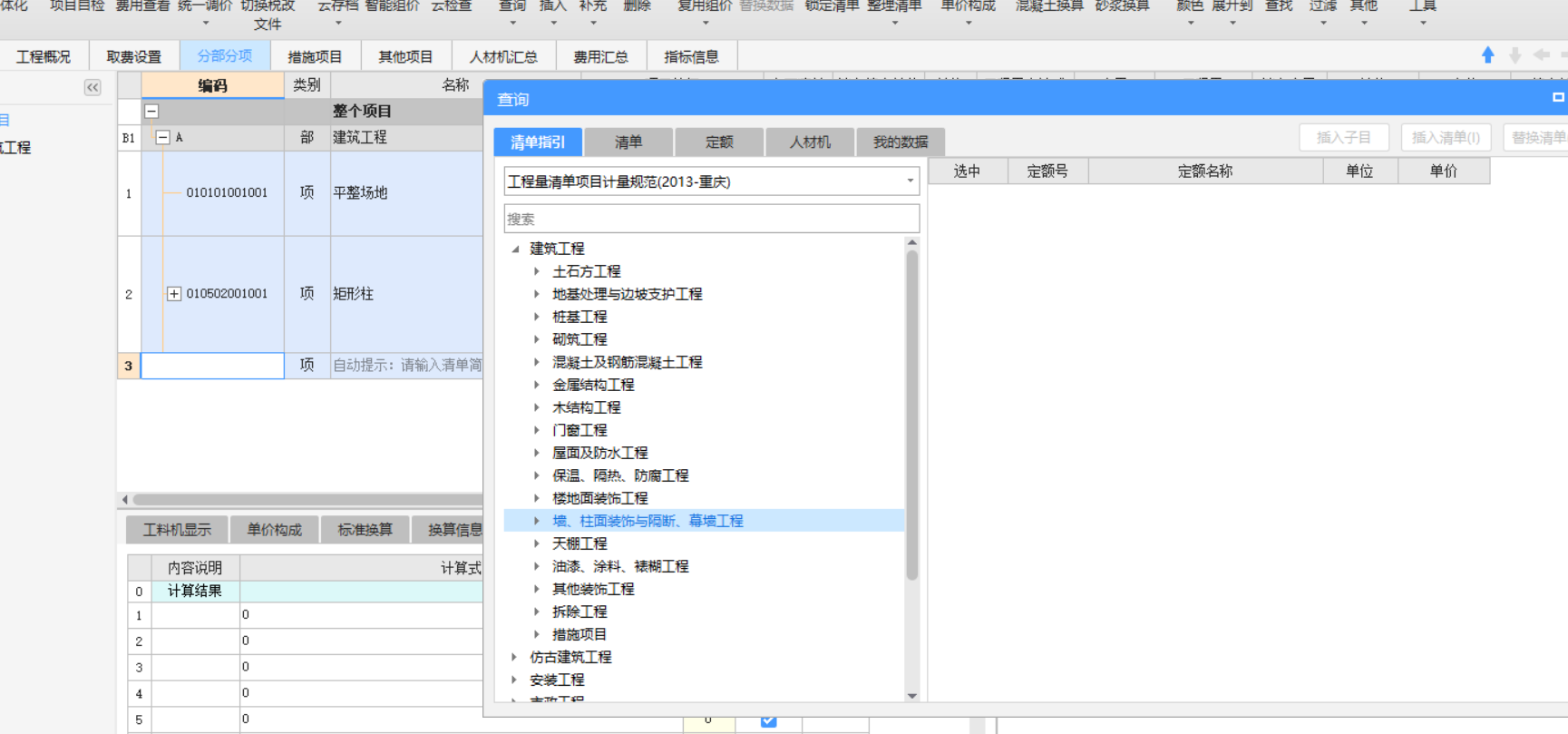Collapse section A 建筑工程 via its minus box

click(x=162, y=138)
